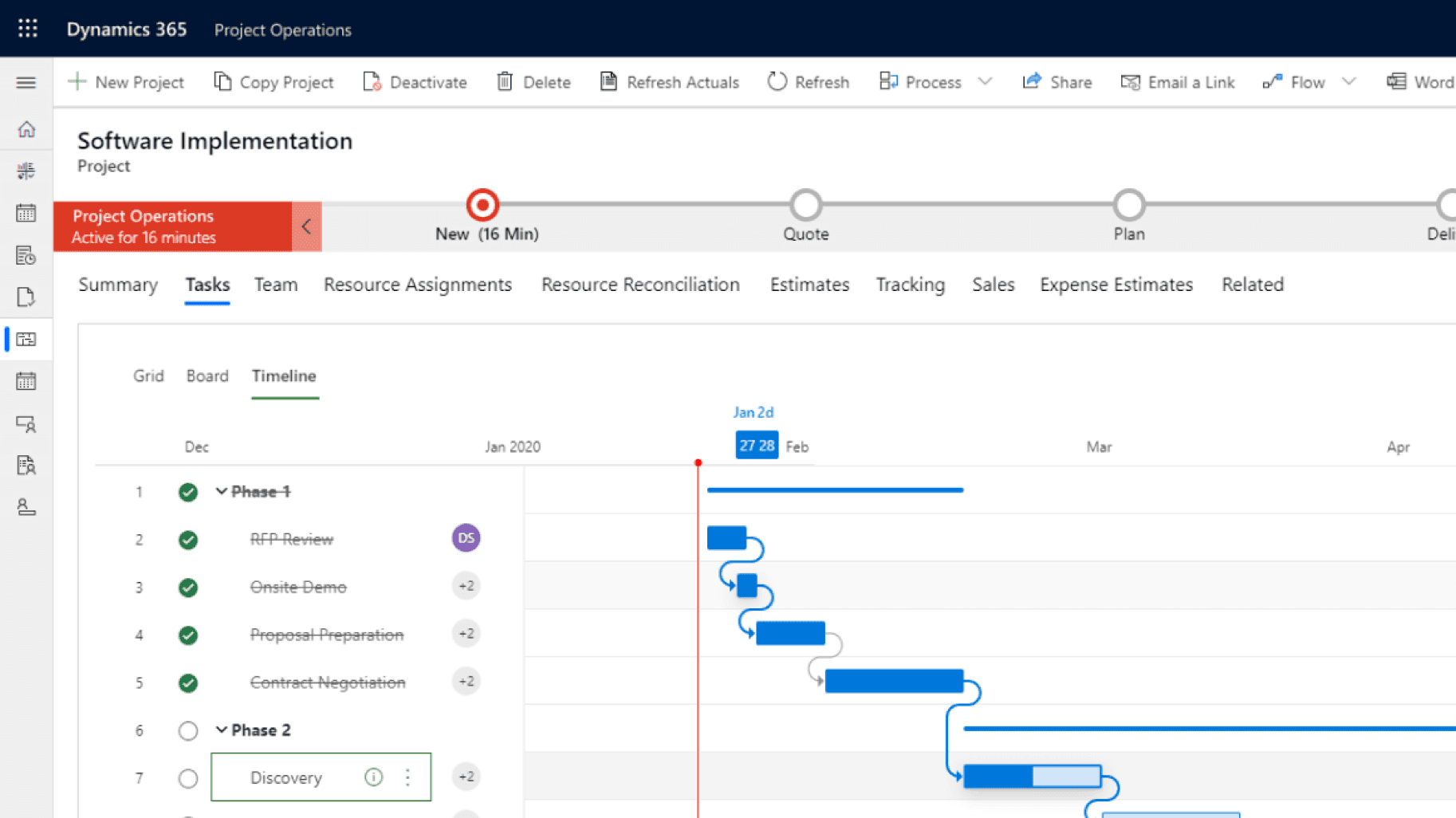1456x818 pixels.
Task: Click the Email a Link button
Action: pos(1177,82)
